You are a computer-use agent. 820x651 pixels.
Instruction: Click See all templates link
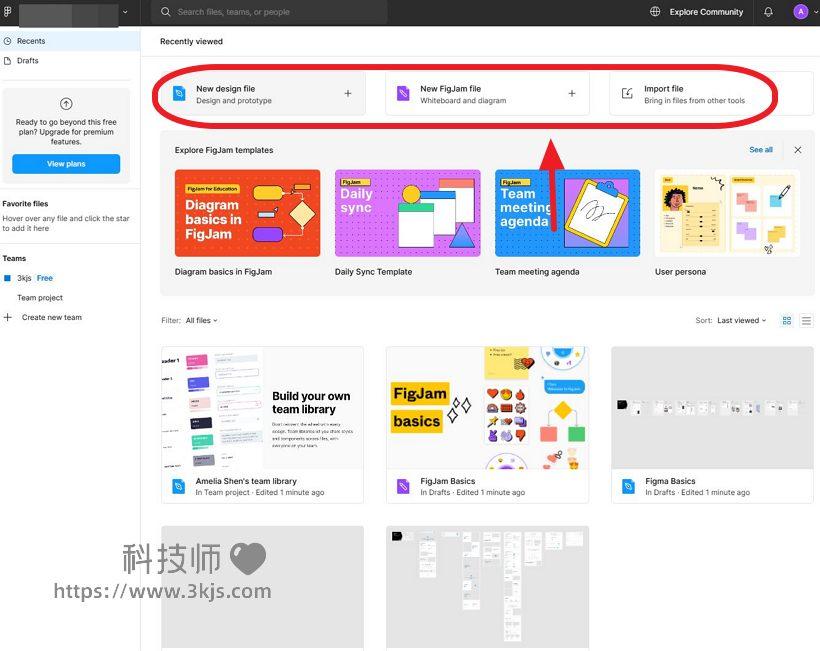click(761, 150)
